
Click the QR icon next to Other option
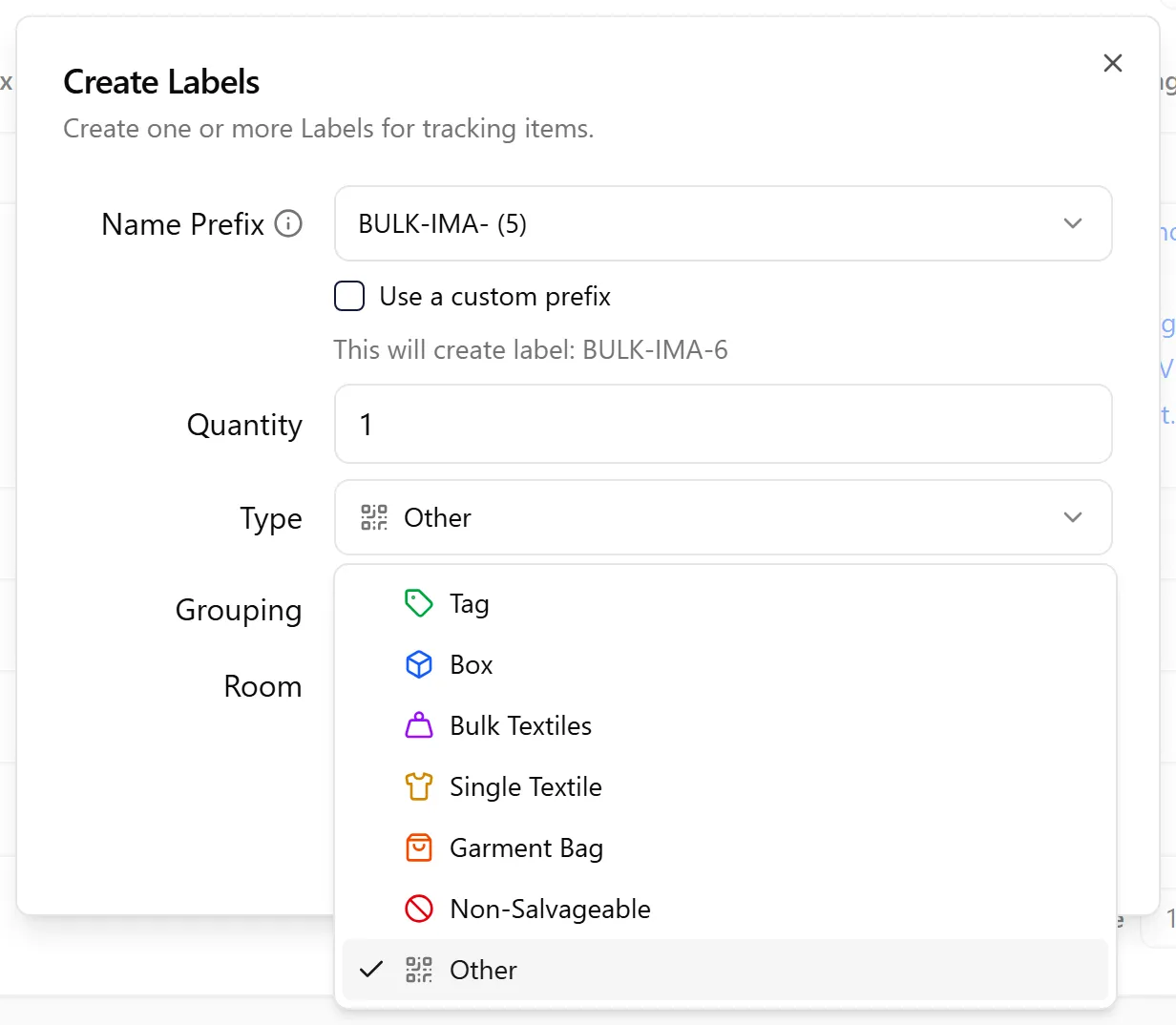pos(419,970)
